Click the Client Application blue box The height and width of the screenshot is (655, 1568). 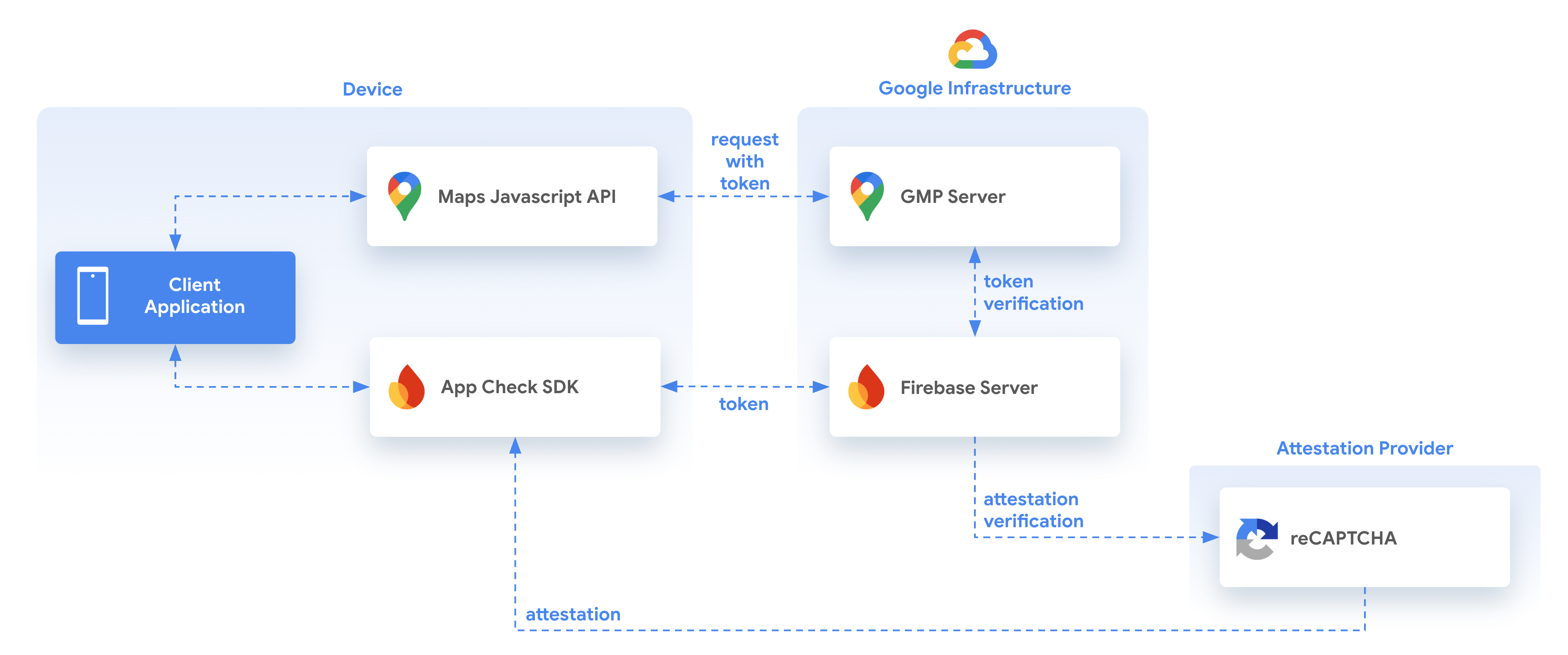(175, 296)
